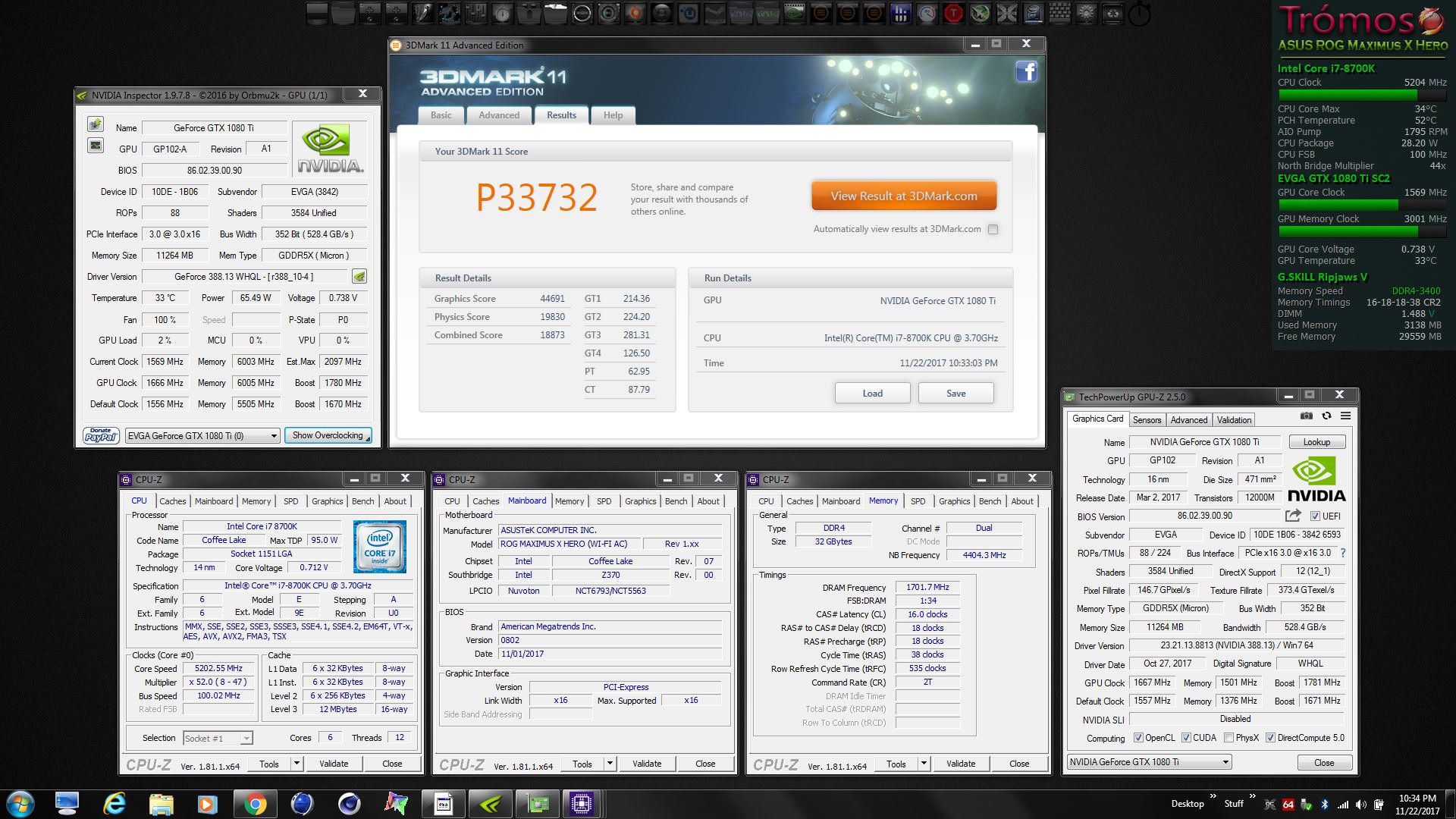
Task: Click Facebook icon in 3DMark window
Action: [x=1026, y=72]
